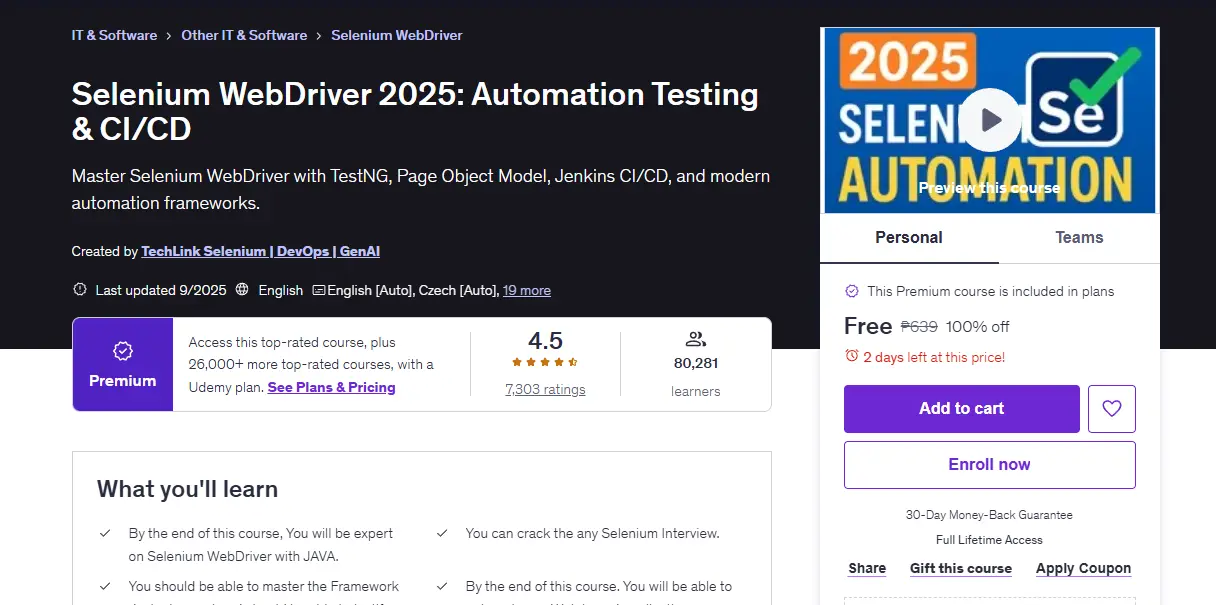Click Gift this course
Viewport: 1216px width, 605px height.
961,568
